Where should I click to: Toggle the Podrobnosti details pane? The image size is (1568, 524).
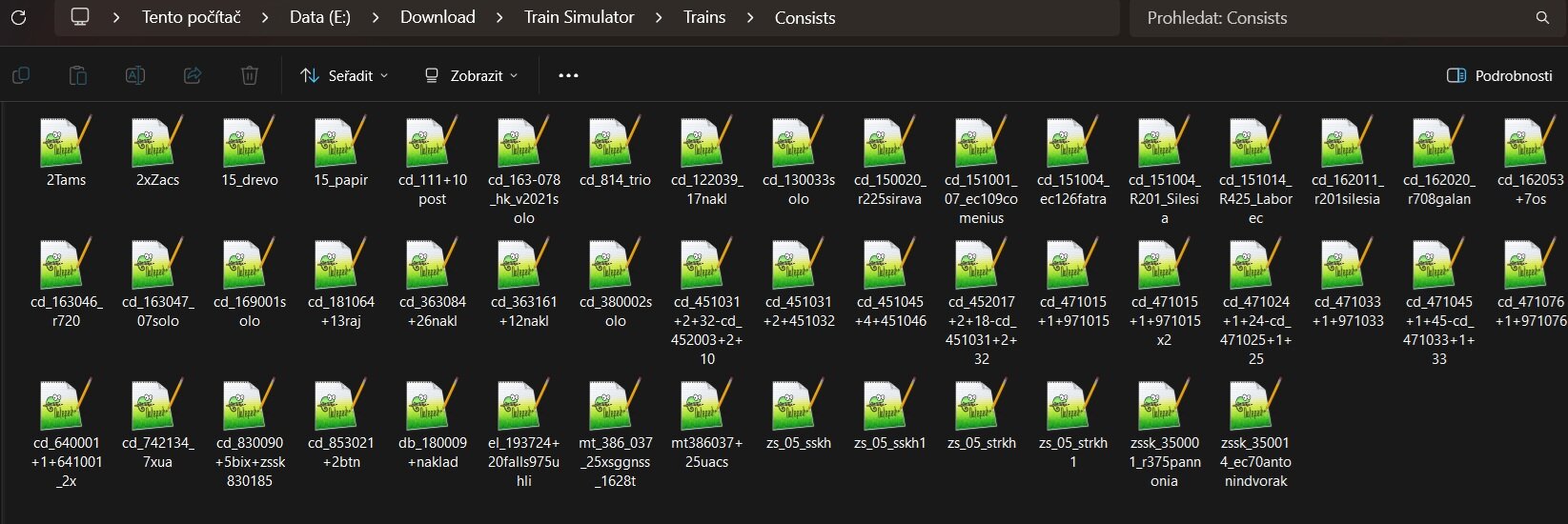click(1499, 75)
